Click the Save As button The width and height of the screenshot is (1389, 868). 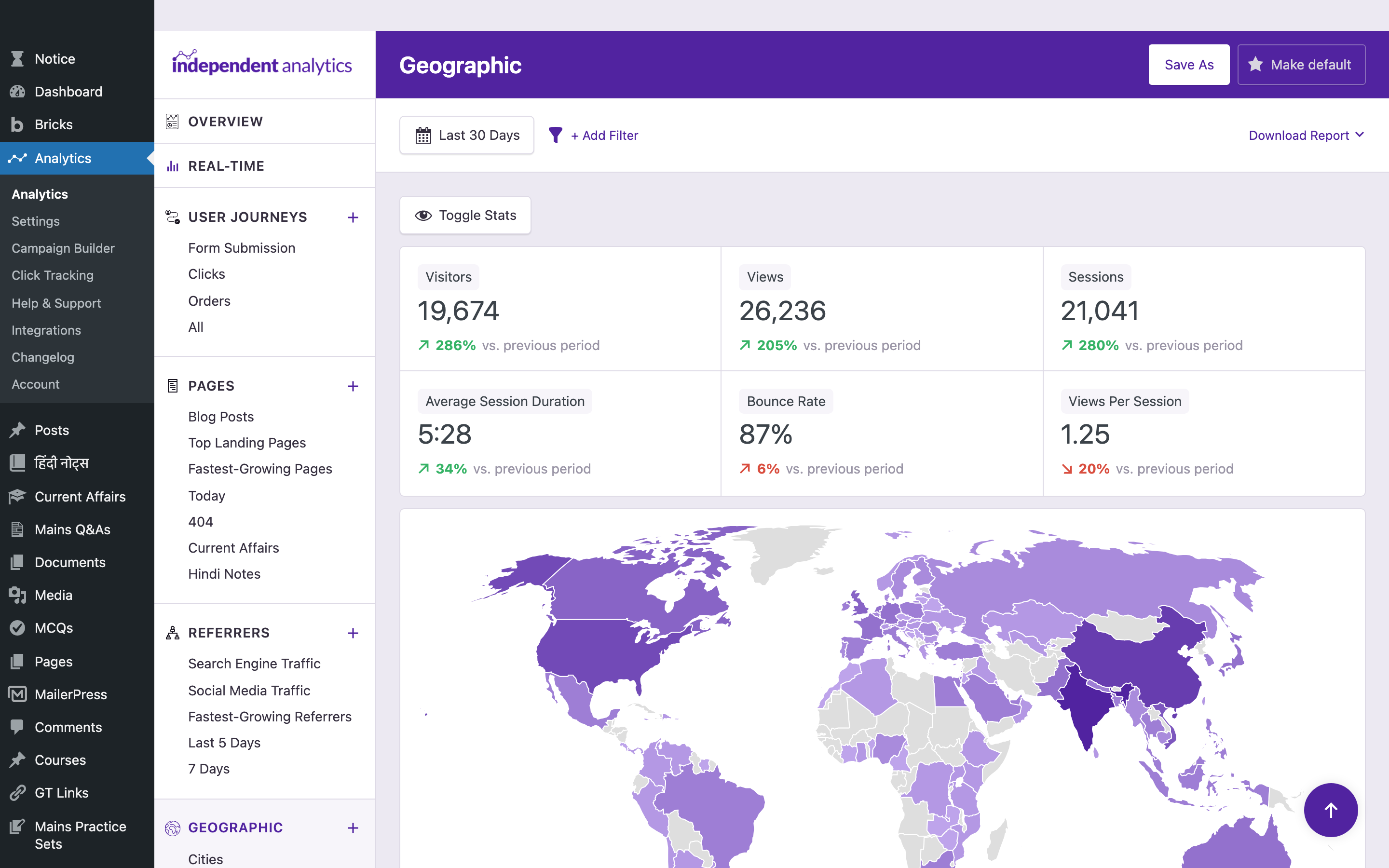[1189, 64]
